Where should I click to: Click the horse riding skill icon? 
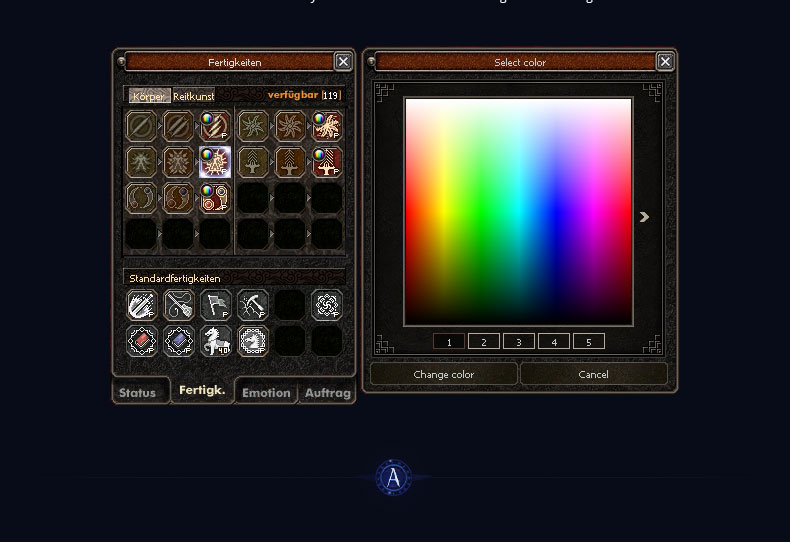click(216, 341)
